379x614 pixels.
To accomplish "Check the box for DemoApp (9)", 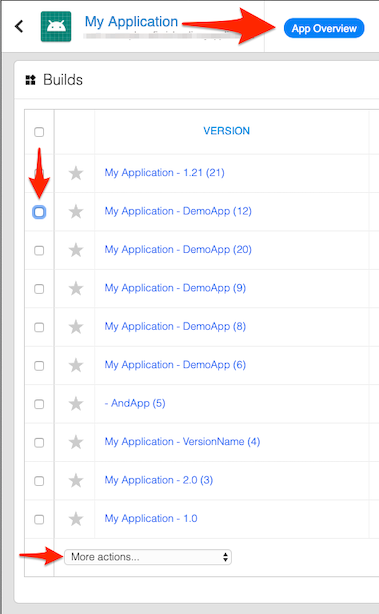I will (39, 289).
